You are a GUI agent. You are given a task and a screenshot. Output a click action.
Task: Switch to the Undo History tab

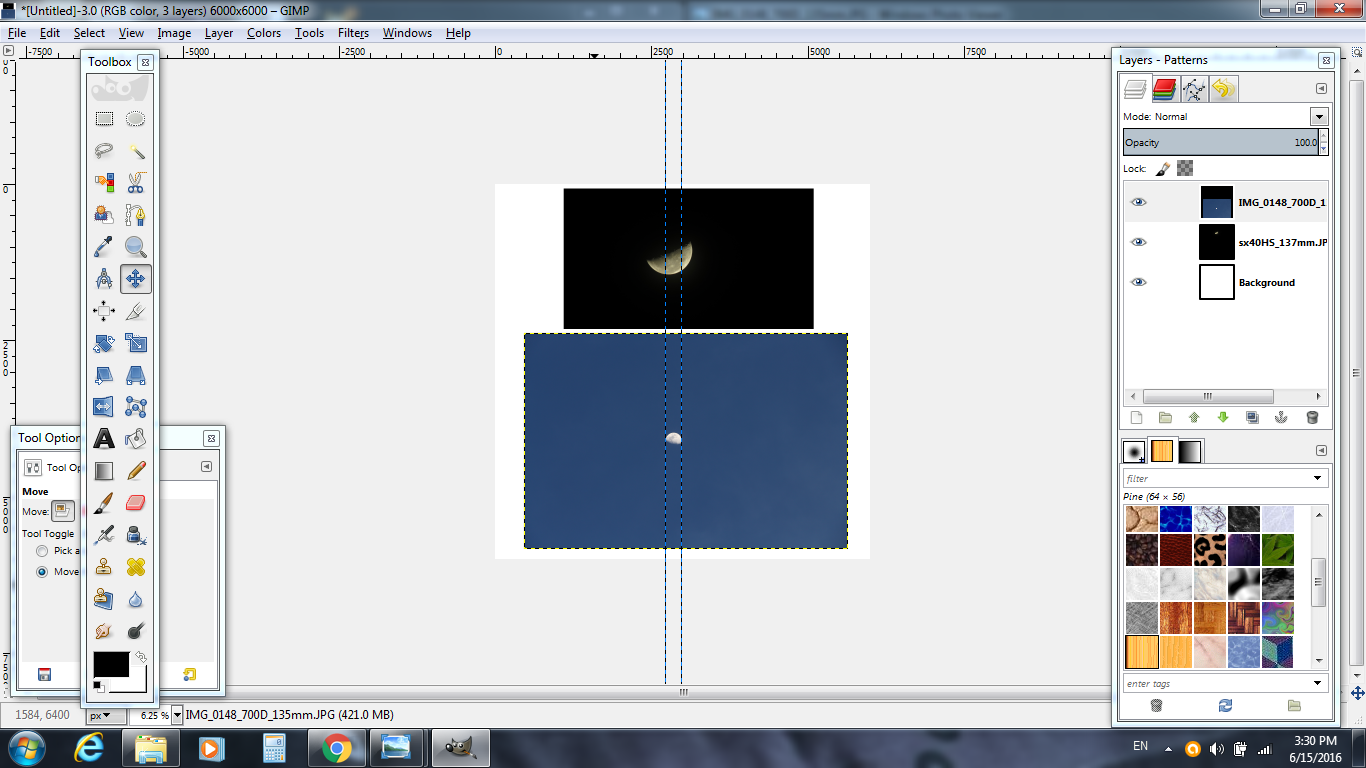point(1223,90)
